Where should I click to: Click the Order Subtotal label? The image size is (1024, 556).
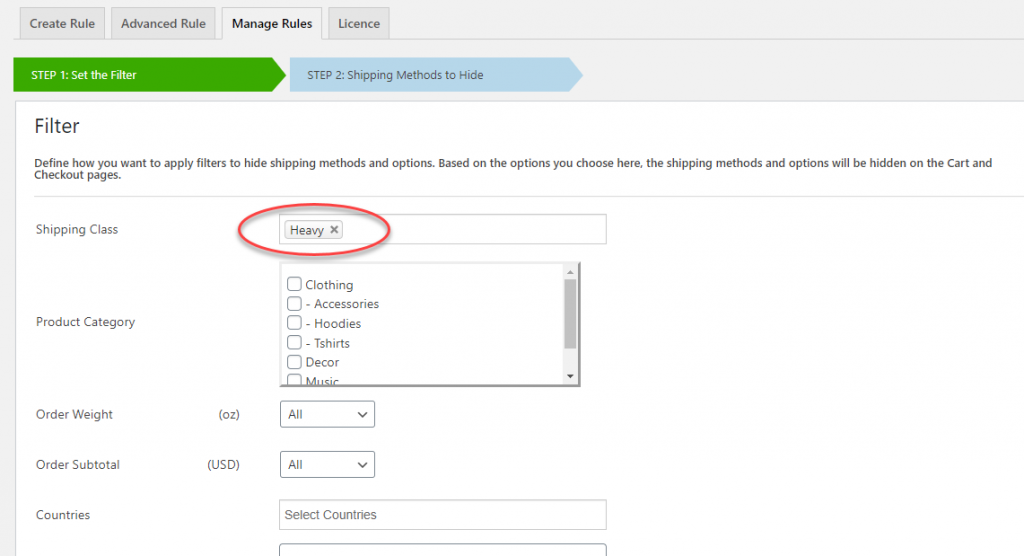[78, 465]
